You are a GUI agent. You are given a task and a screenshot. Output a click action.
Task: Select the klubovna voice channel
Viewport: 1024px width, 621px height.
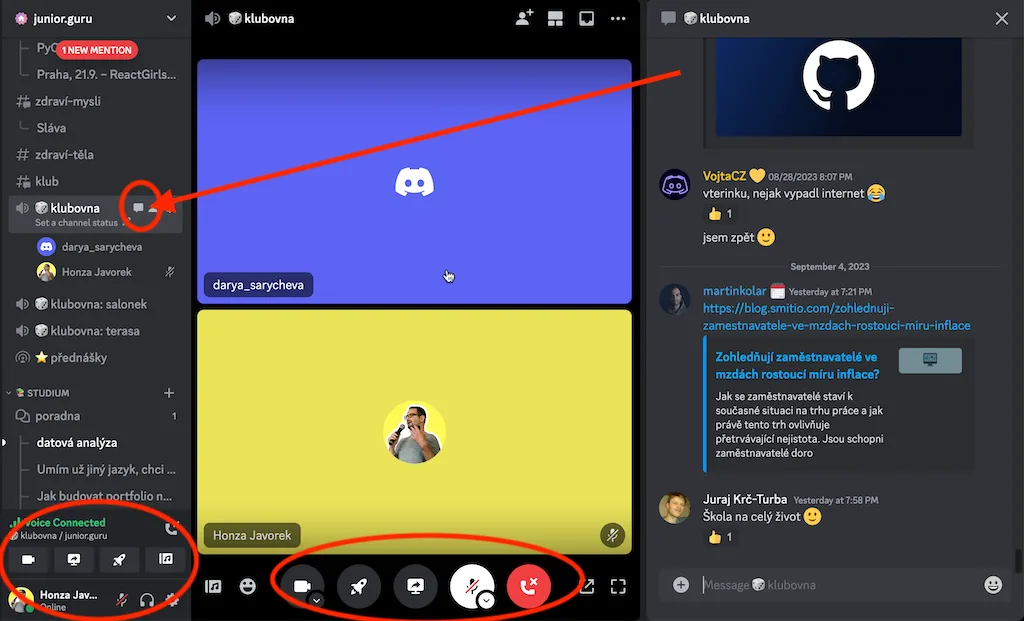(x=75, y=208)
